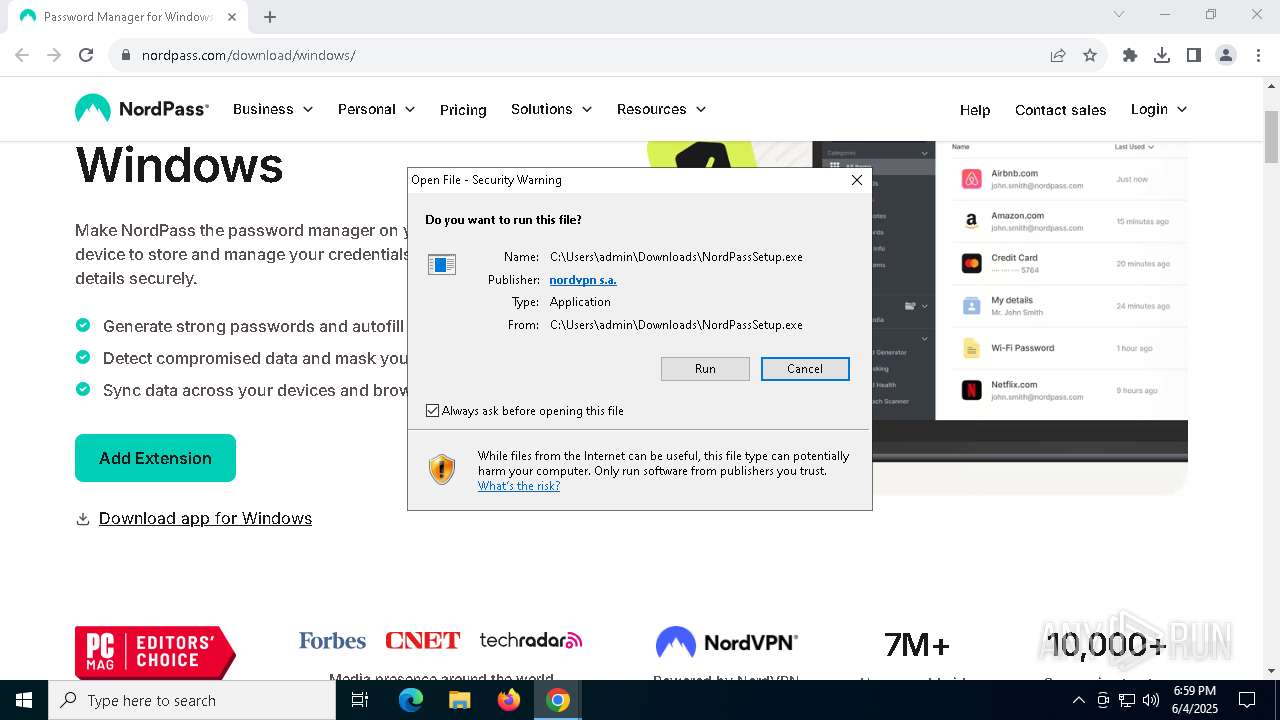
Task: Launch Microsoft Edge from taskbar
Action: (x=411, y=700)
